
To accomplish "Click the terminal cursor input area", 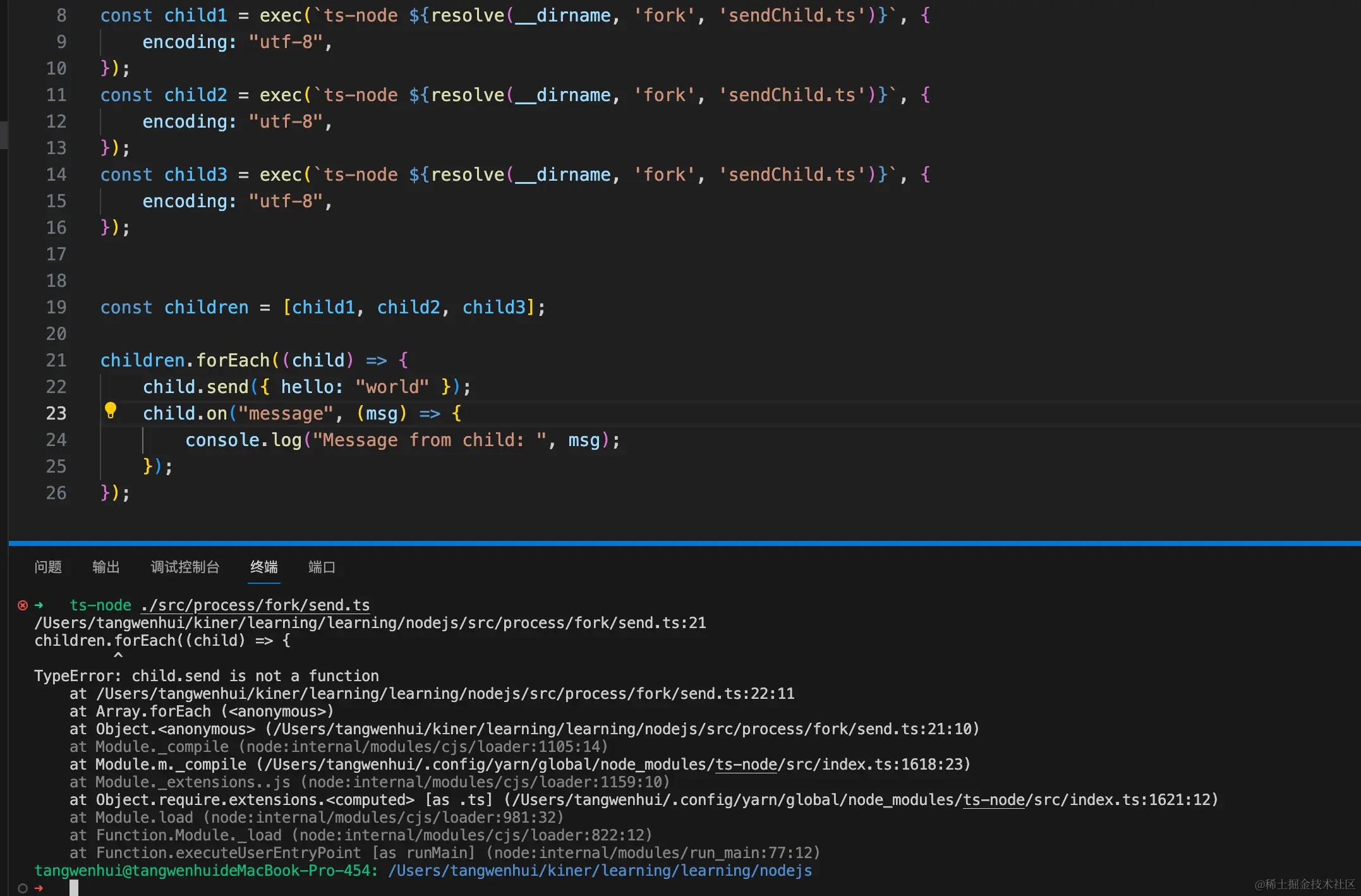I will coord(74,888).
